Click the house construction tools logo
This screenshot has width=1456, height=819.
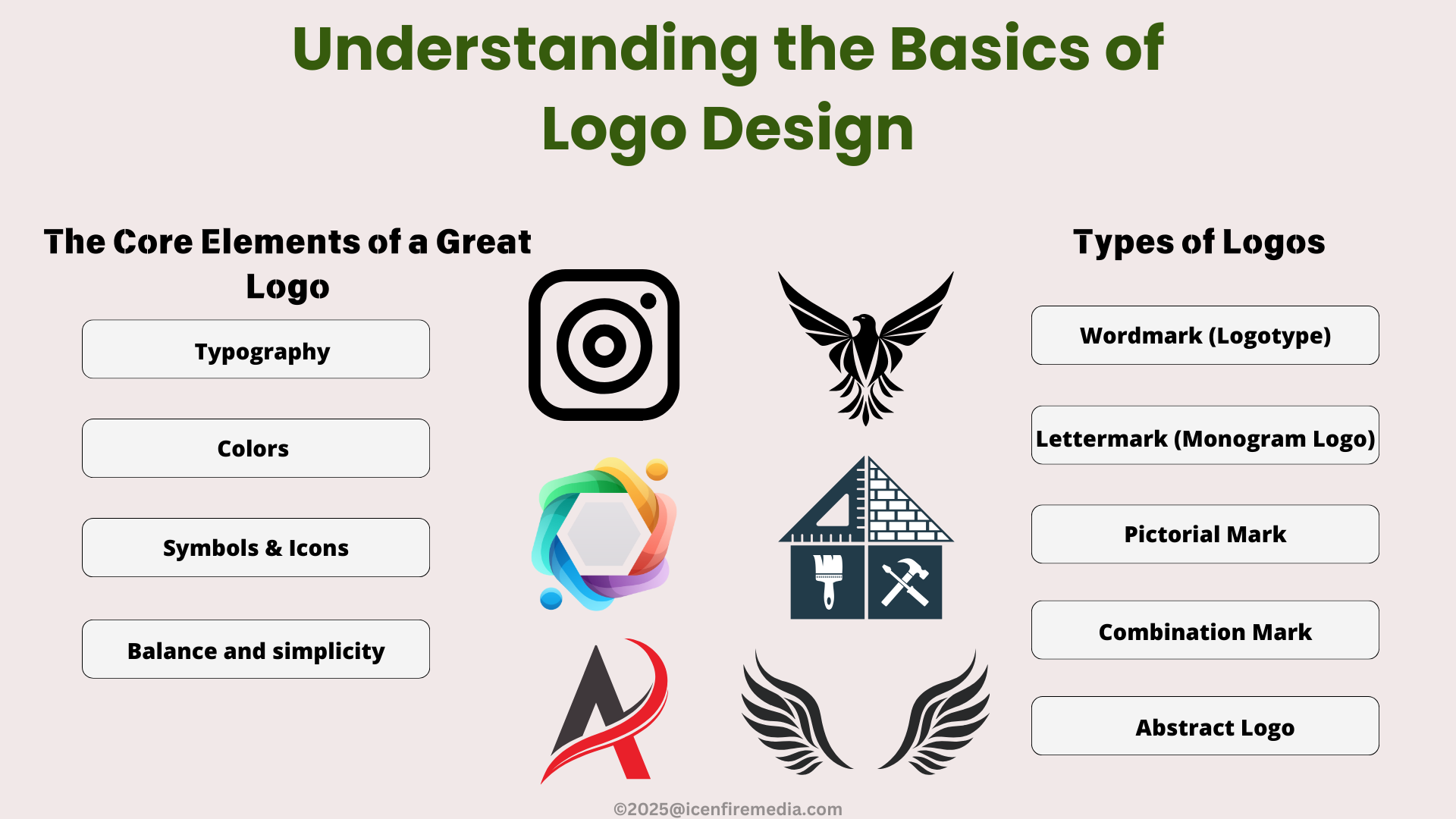[866, 538]
